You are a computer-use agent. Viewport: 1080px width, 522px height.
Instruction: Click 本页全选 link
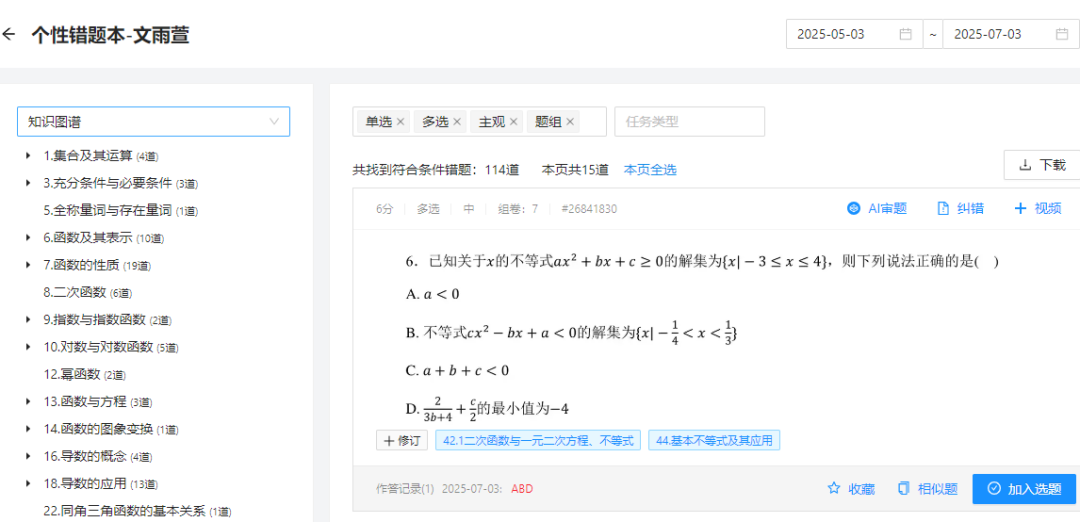650,169
